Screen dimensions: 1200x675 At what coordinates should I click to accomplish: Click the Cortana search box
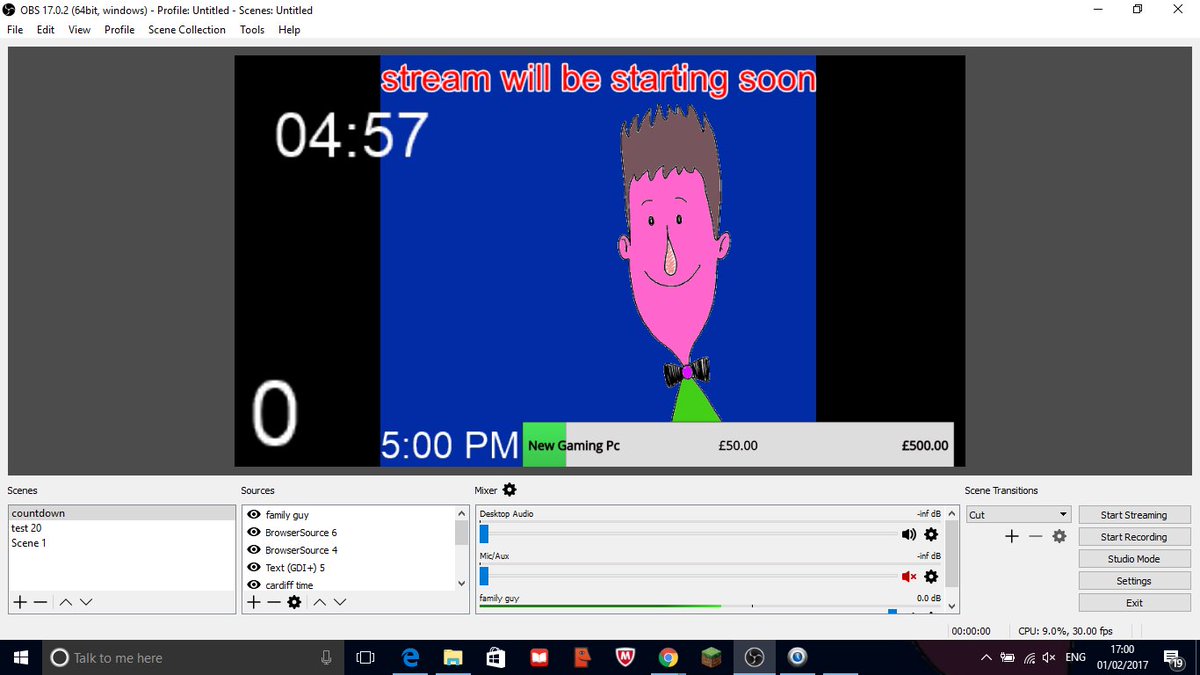[193, 657]
